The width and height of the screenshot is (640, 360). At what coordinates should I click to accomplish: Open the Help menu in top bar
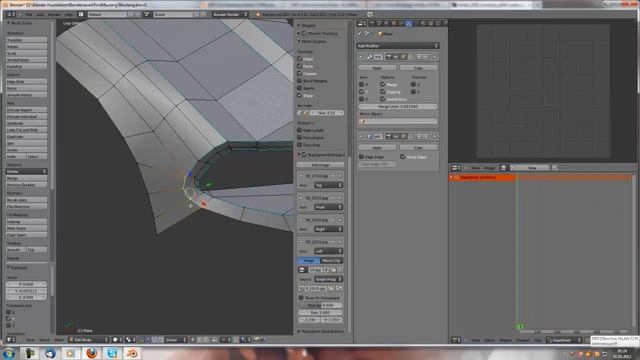[x=69, y=14]
